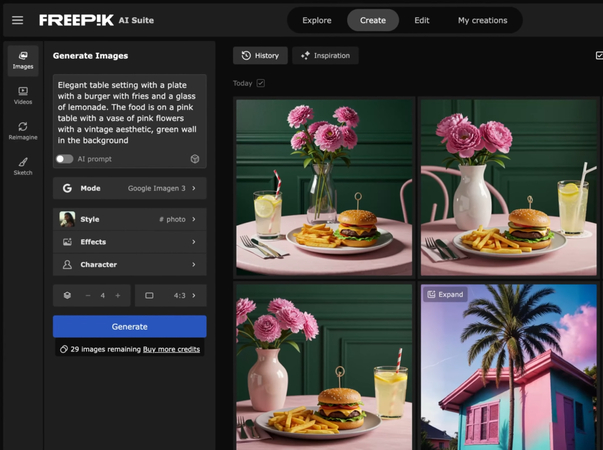Decrease image count with minus button
Viewport: 603px width, 450px height.
pos(88,295)
